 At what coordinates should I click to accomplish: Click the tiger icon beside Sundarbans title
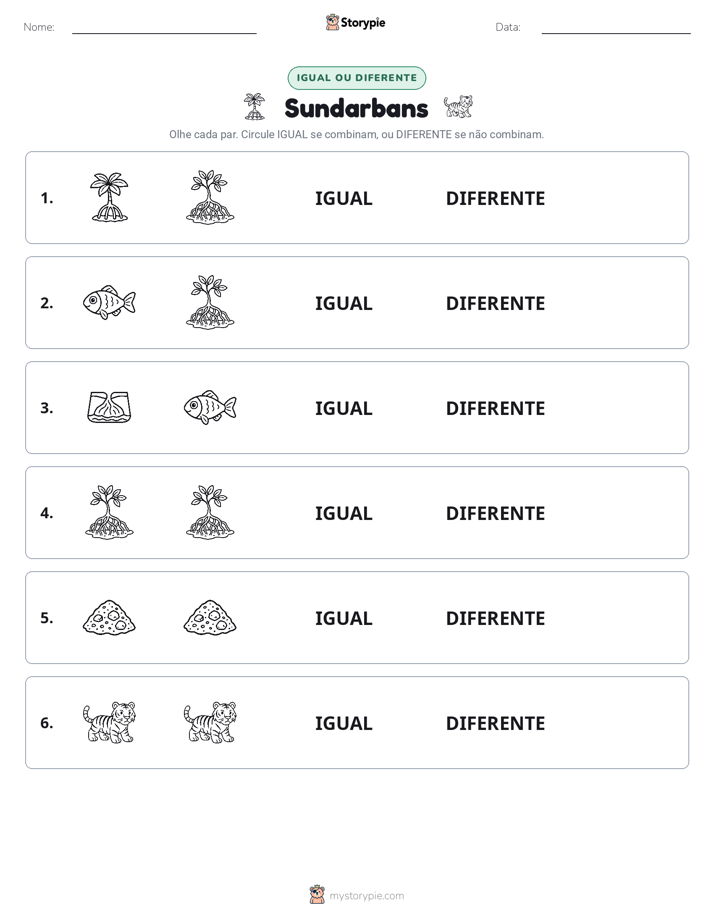pyautogui.click(x=458, y=107)
